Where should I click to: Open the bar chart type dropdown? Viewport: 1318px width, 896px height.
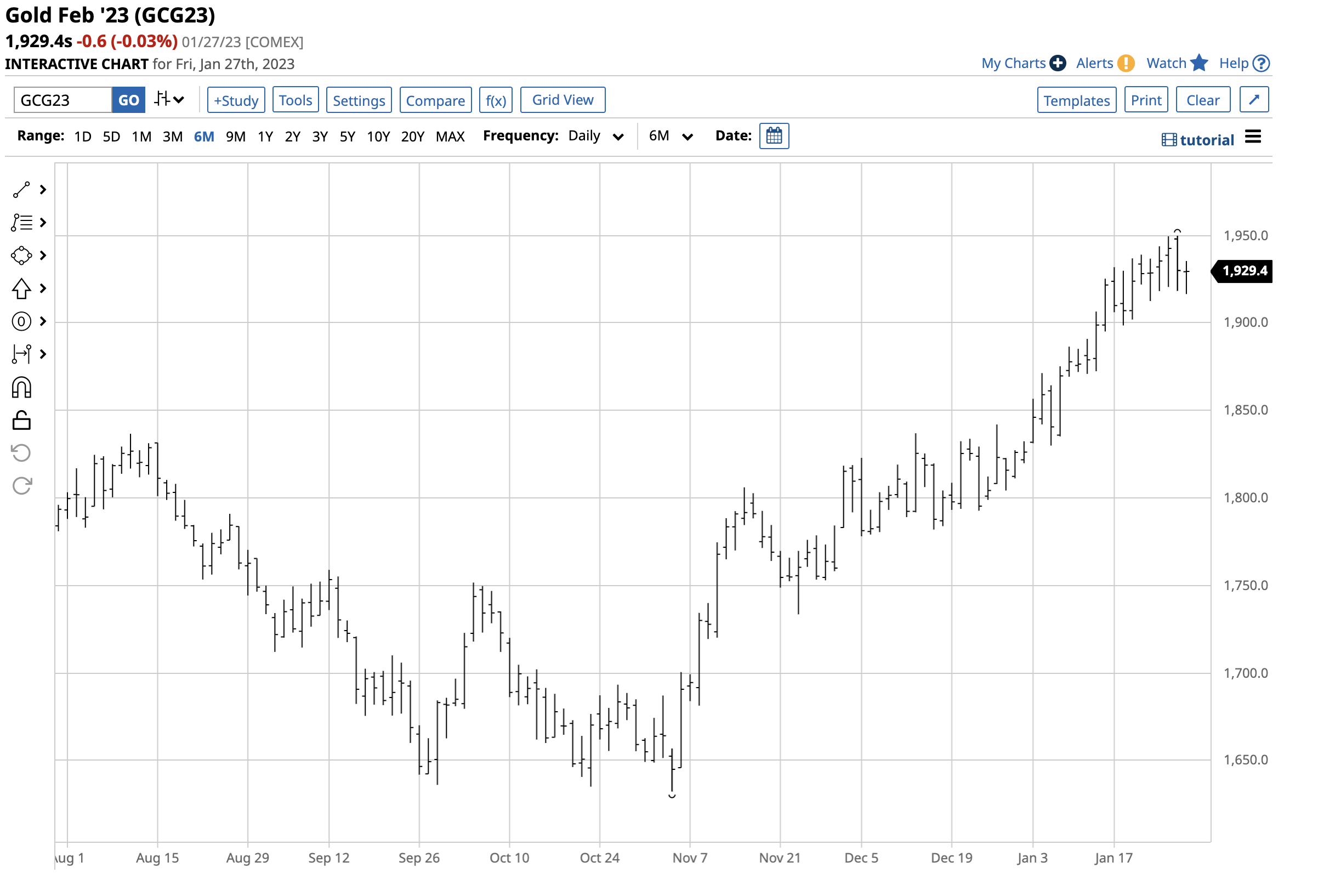coord(170,100)
